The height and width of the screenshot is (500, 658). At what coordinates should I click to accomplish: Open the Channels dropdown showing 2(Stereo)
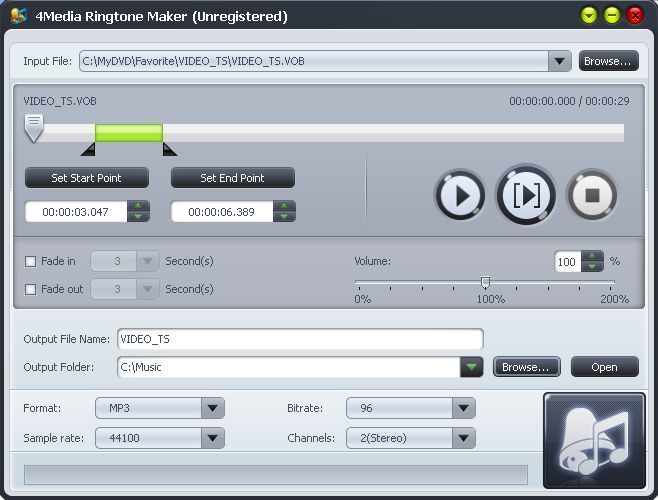[x=463, y=438]
